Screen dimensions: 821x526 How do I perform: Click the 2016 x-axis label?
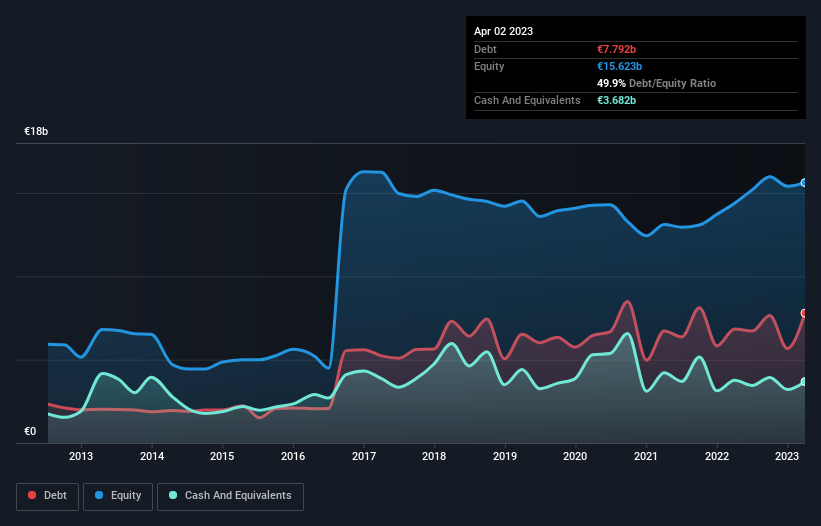293,456
